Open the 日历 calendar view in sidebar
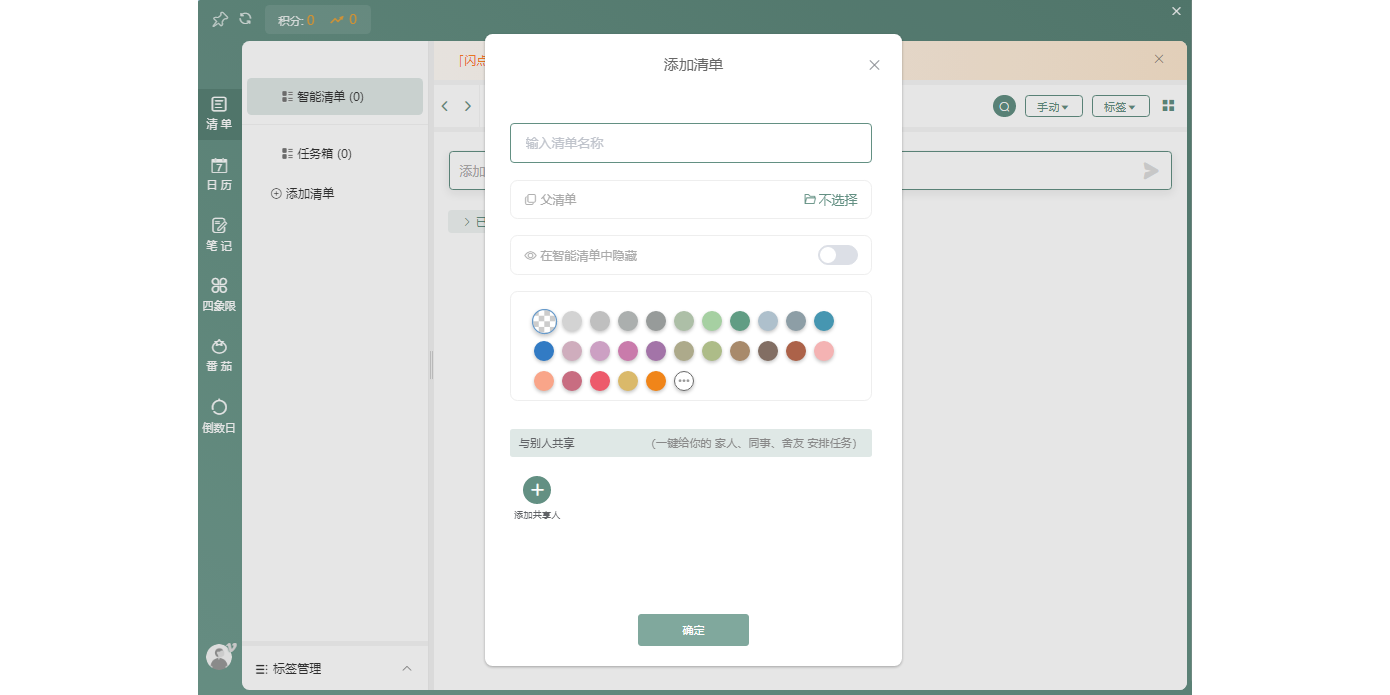This screenshot has height=695, width=1390. click(x=219, y=174)
